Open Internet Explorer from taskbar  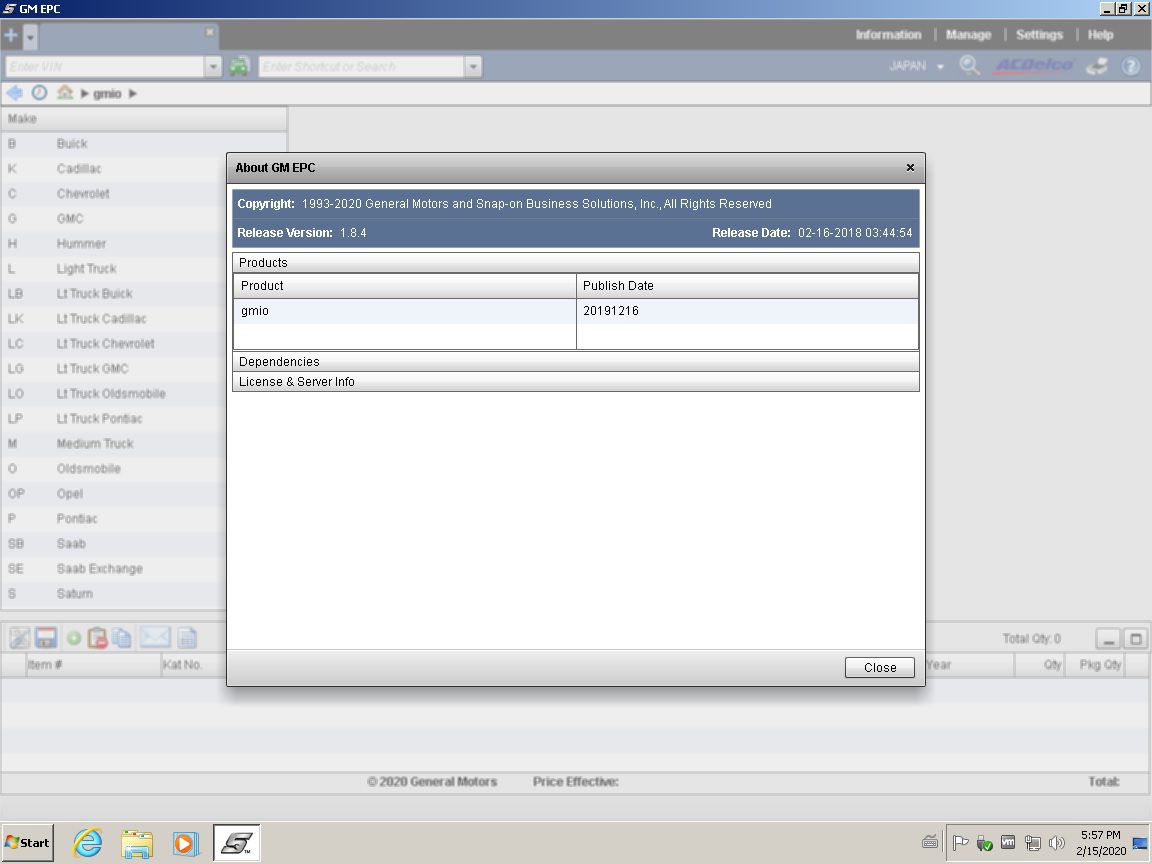(x=88, y=843)
